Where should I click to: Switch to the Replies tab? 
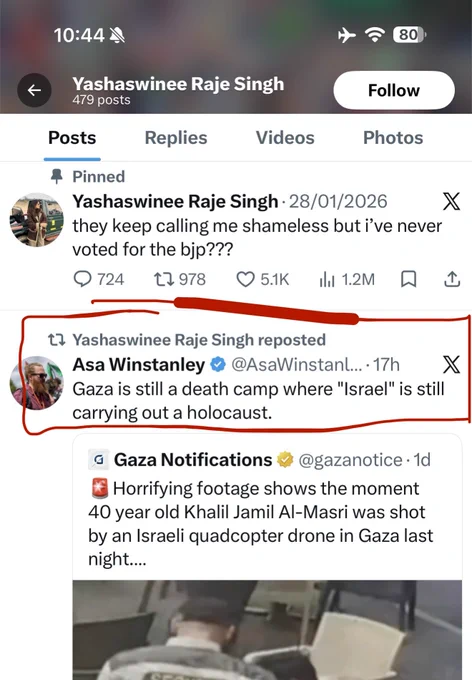[176, 137]
